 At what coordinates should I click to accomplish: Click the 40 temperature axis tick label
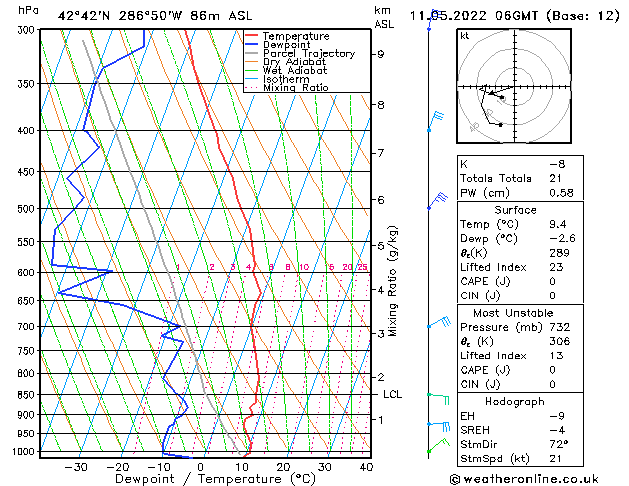coord(366,467)
